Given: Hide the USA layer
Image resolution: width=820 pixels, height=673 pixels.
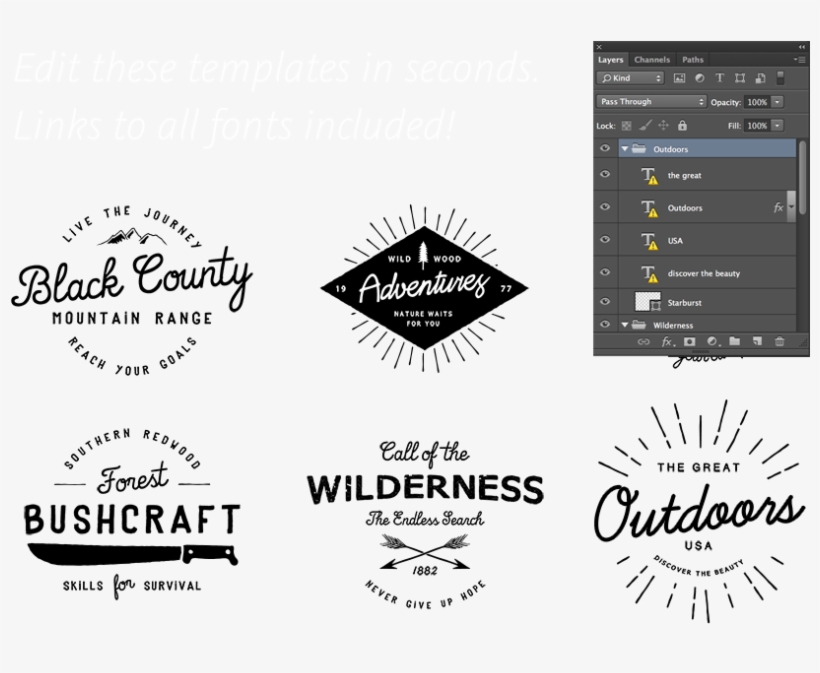Looking at the screenshot, I should click(605, 239).
